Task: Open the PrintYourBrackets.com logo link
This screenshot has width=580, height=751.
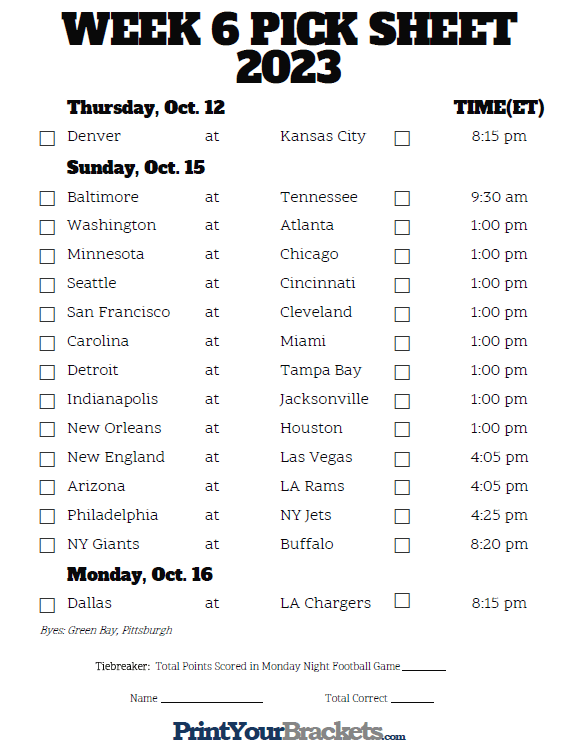Action: click(289, 731)
